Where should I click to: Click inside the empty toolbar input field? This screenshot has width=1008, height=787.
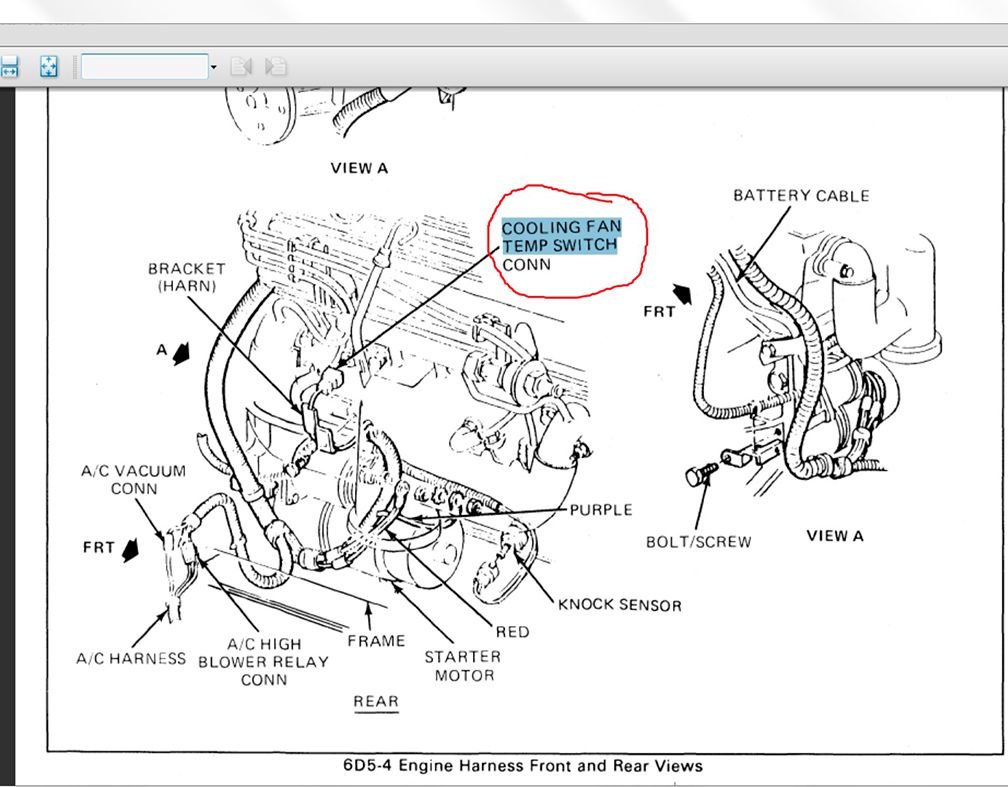(x=145, y=66)
